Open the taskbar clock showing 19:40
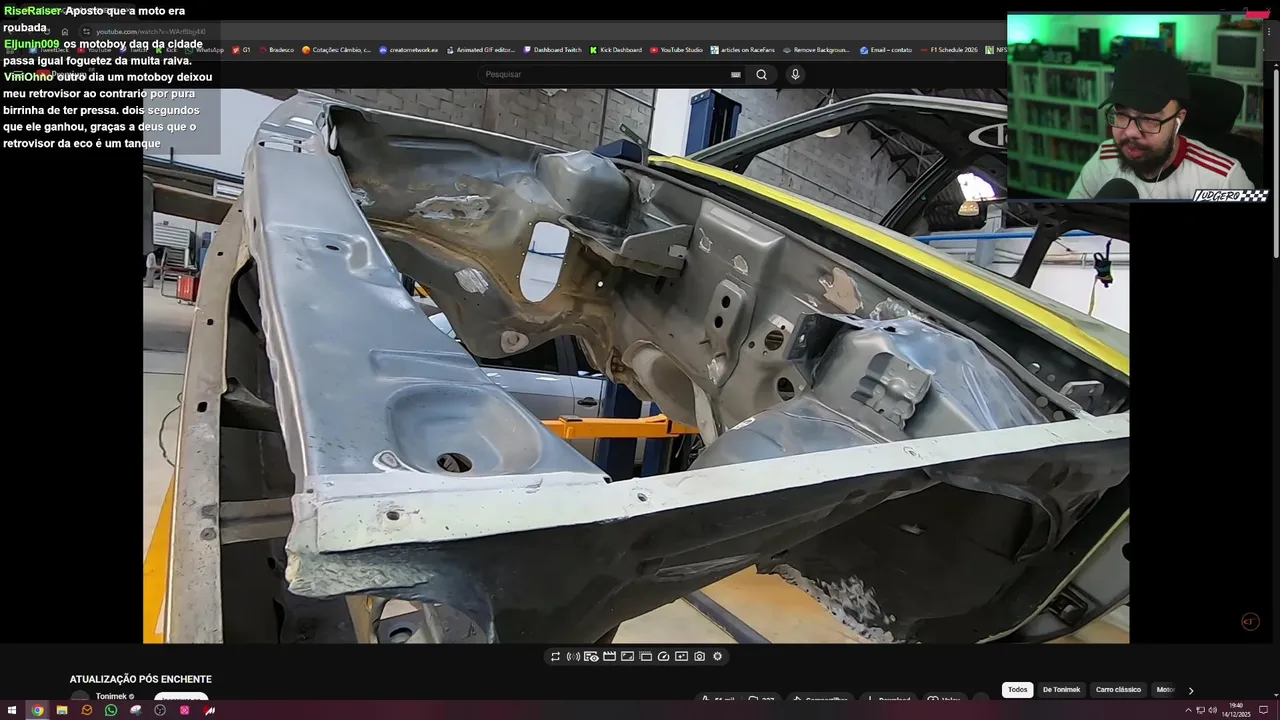Image resolution: width=1280 pixels, height=720 pixels. 1236,710
